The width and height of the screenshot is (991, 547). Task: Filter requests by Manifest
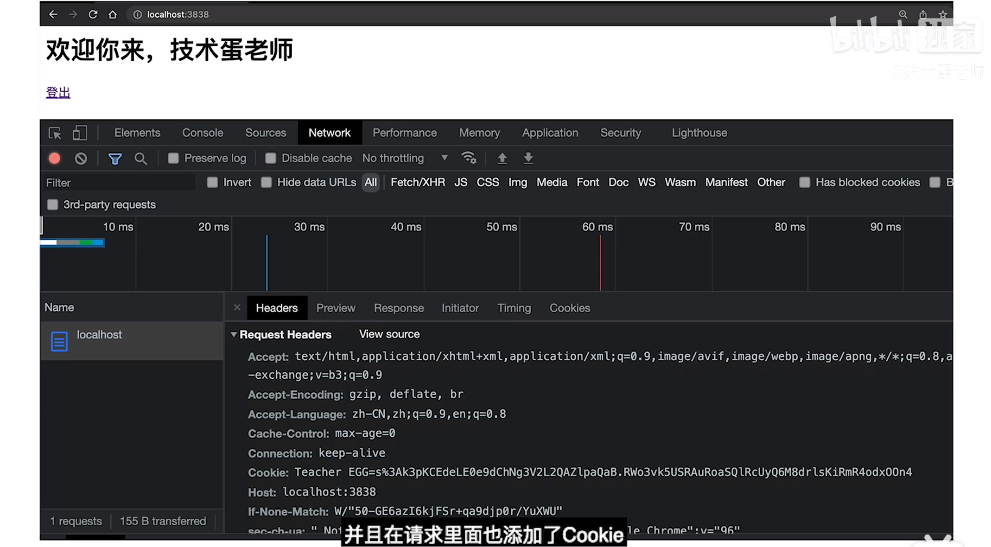pyautogui.click(x=726, y=182)
